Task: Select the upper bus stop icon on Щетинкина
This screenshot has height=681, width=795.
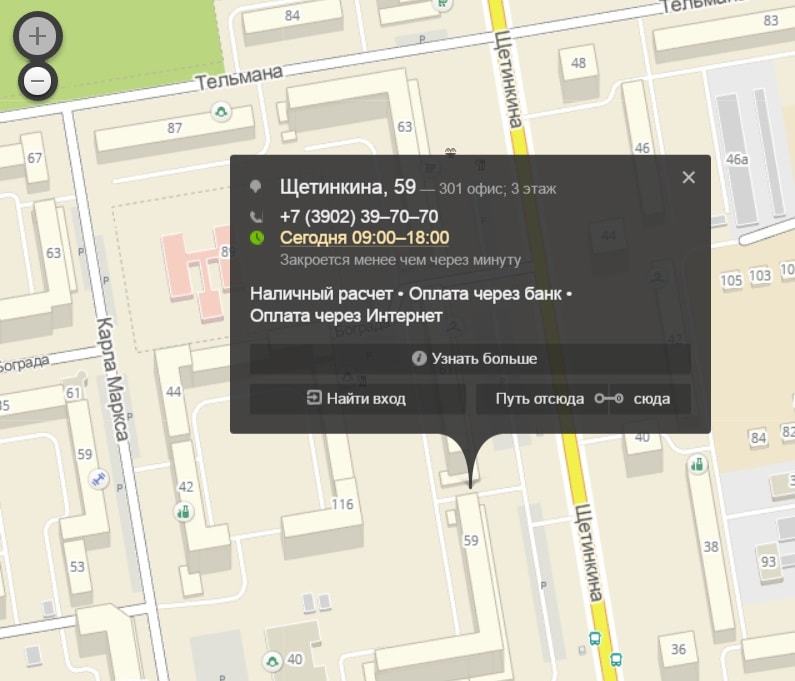Action: coord(595,638)
